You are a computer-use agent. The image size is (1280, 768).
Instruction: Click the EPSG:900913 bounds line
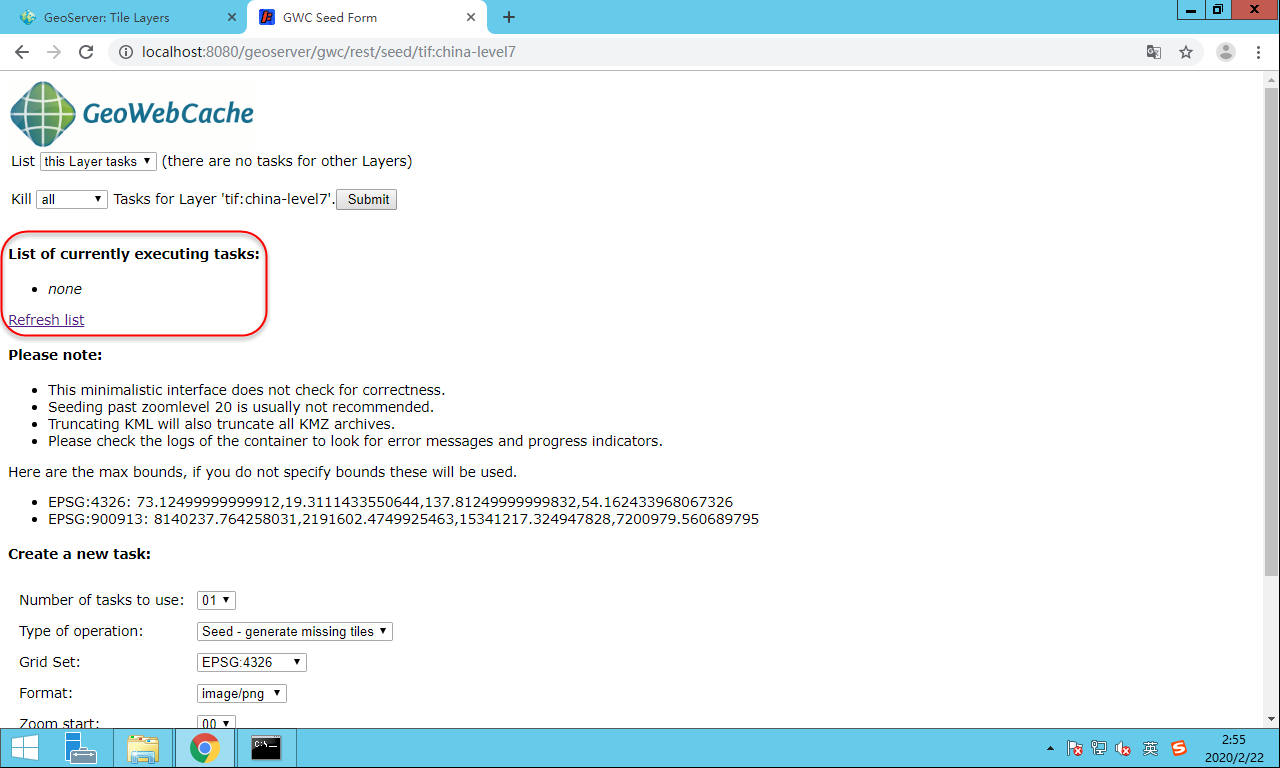403,519
